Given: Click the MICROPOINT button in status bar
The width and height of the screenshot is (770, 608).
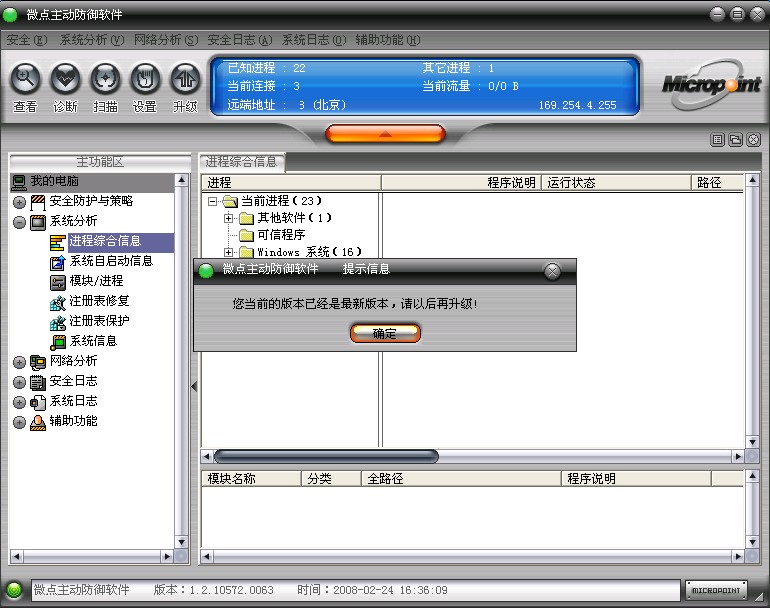Looking at the screenshot, I should (x=716, y=590).
